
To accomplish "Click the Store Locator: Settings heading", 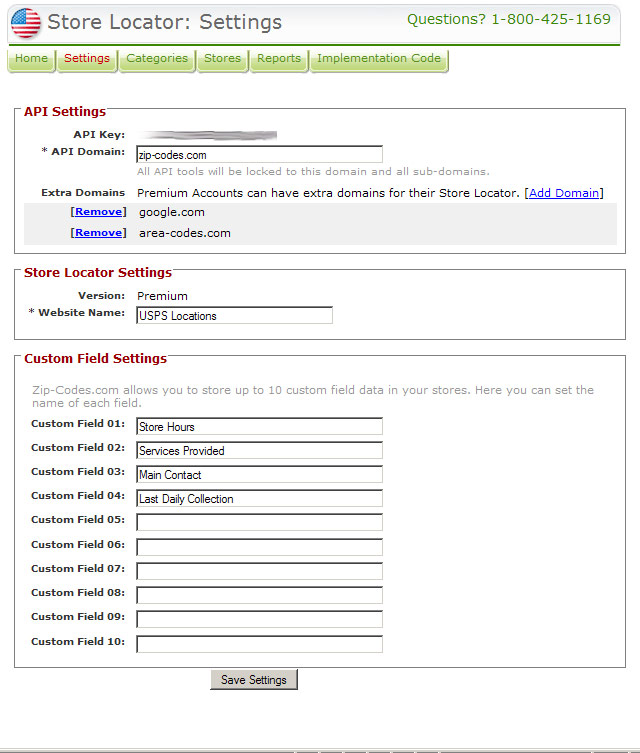I will click(x=164, y=22).
